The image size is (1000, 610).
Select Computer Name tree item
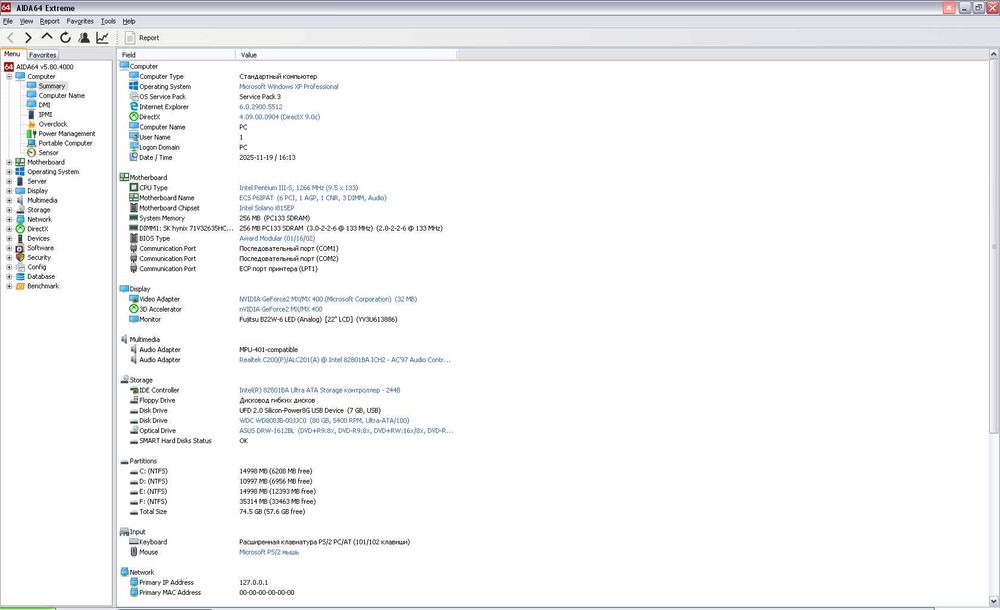click(x=61, y=95)
